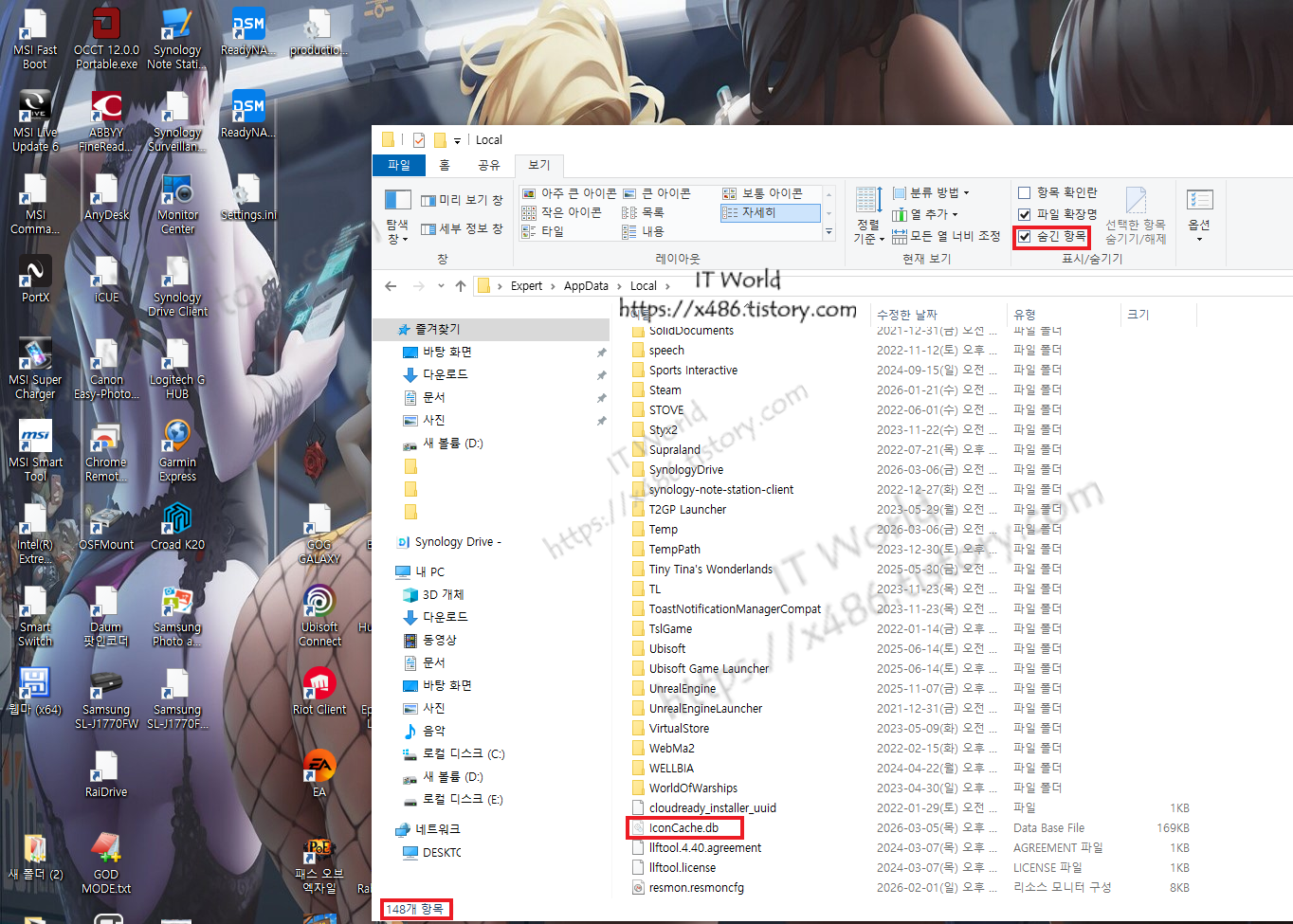Uncheck the 숨긴 항목 checkbox
This screenshot has width=1293, height=924.
pyautogui.click(x=1024, y=236)
